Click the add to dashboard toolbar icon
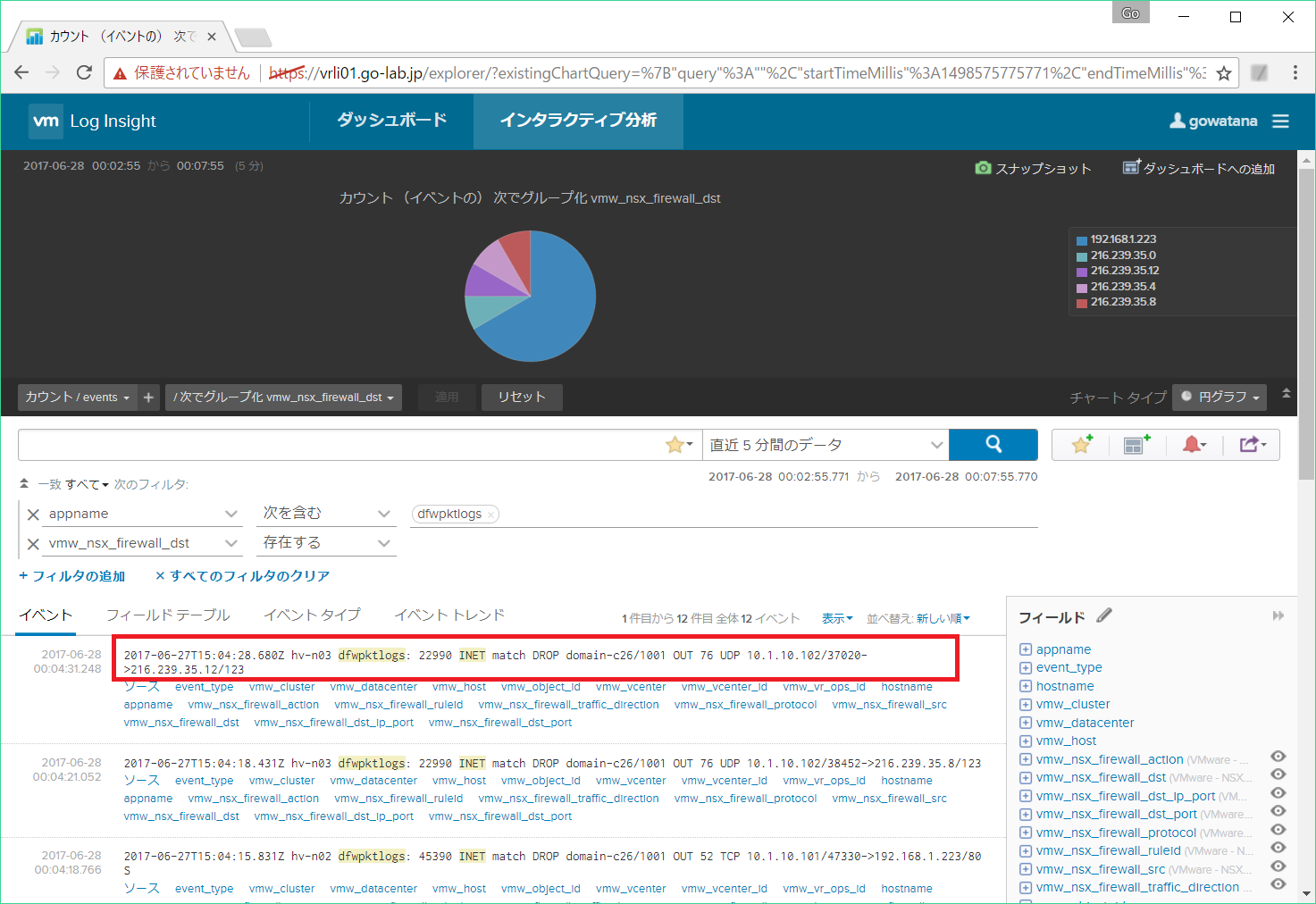The width and height of the screenshot is (1316, 904). click(x=1136, y=445)
